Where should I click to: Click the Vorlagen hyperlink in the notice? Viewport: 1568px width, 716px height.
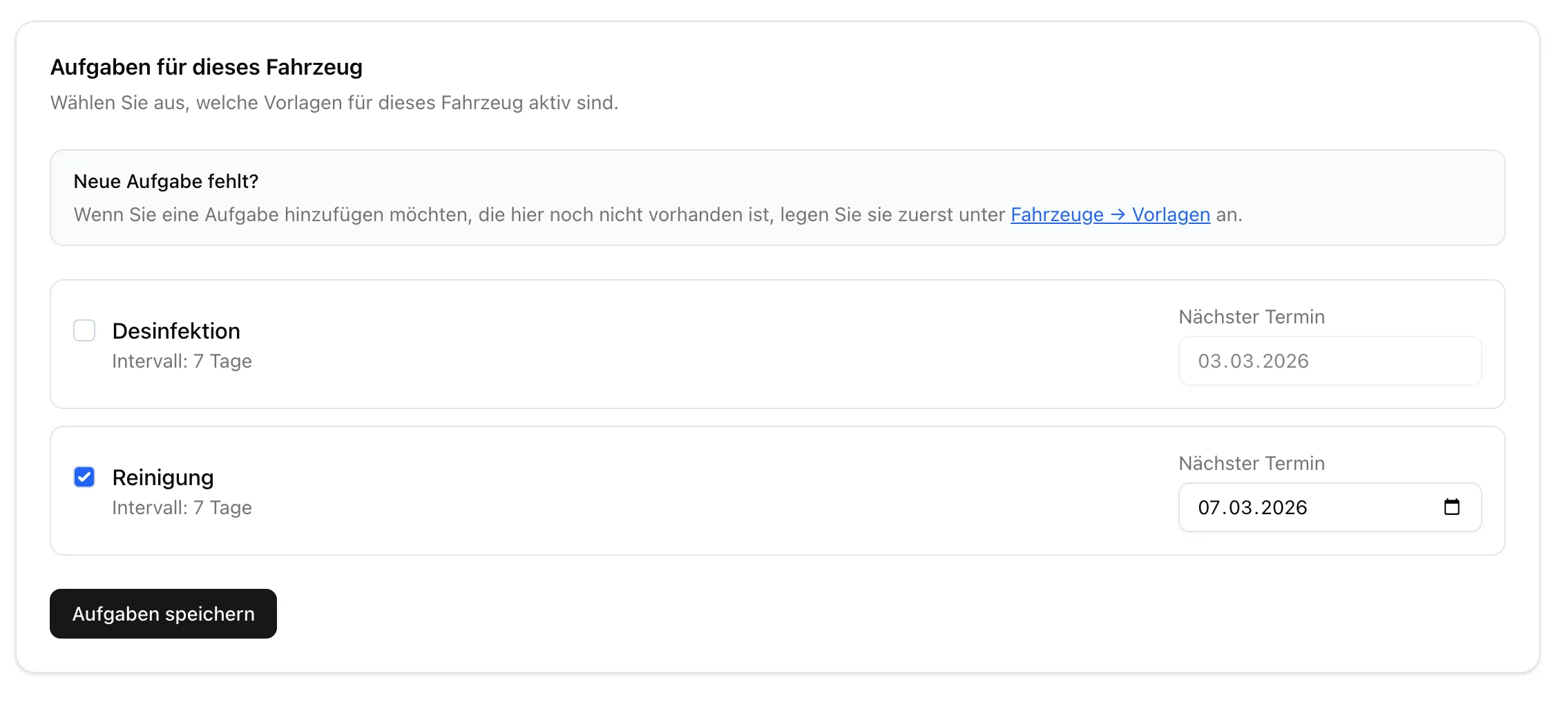pyautogui.click(x=1169, y=214)
